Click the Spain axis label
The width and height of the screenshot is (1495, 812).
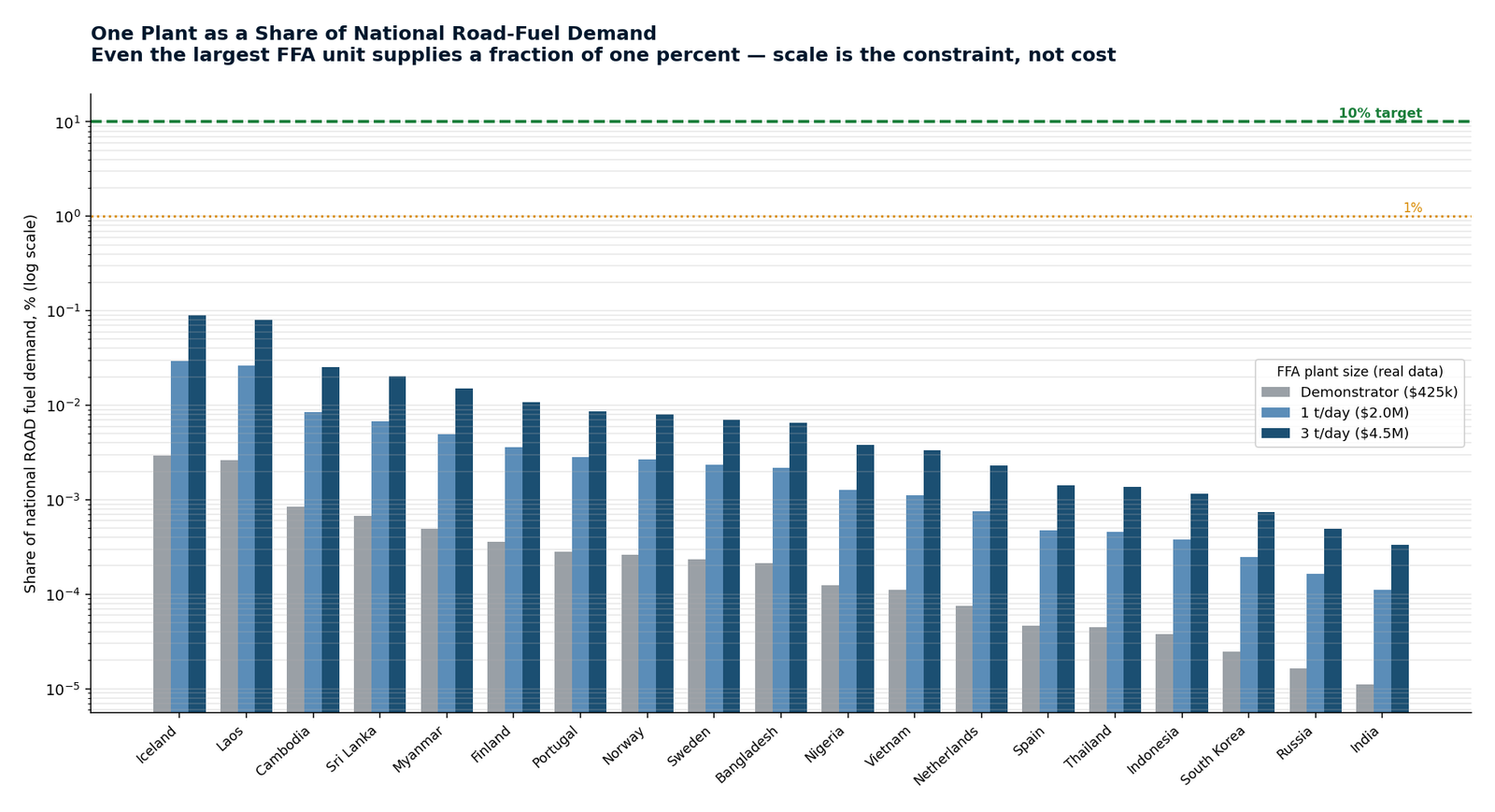pyautogui.click(x=1031, y=740)
